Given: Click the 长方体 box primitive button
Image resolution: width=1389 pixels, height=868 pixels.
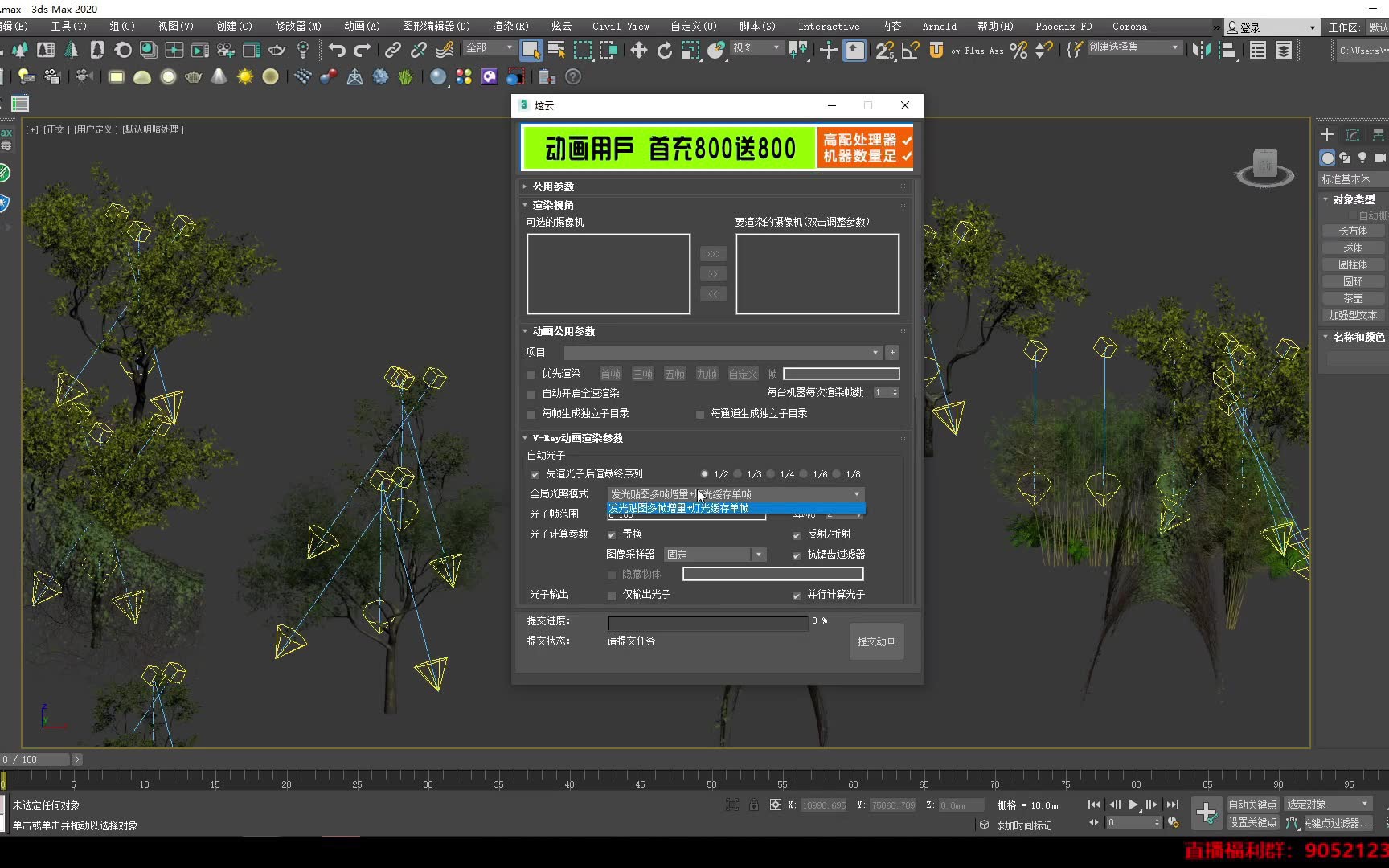Looking at the screenshot, I should pyautogui.click(x=1353, y=231).
